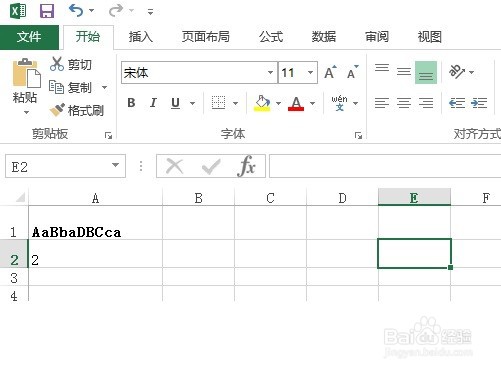
Task: Open the 复制 copy options arrow
Action: [105, 88]
